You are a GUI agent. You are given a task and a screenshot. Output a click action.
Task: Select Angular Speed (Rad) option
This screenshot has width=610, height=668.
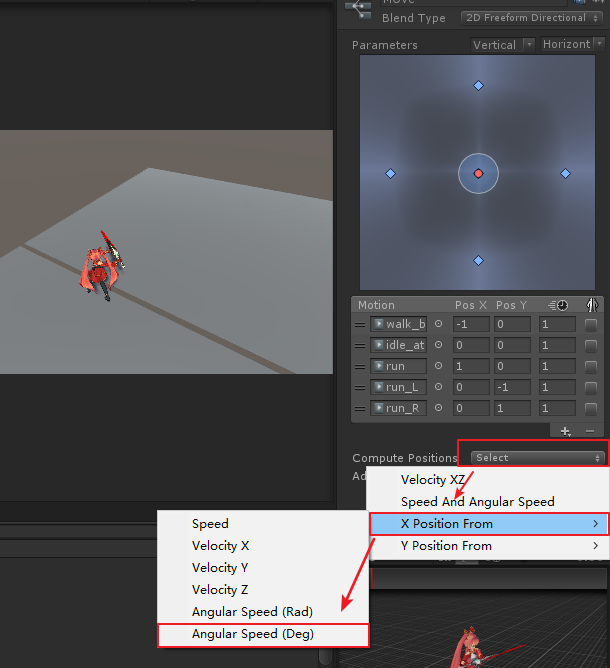263,612
